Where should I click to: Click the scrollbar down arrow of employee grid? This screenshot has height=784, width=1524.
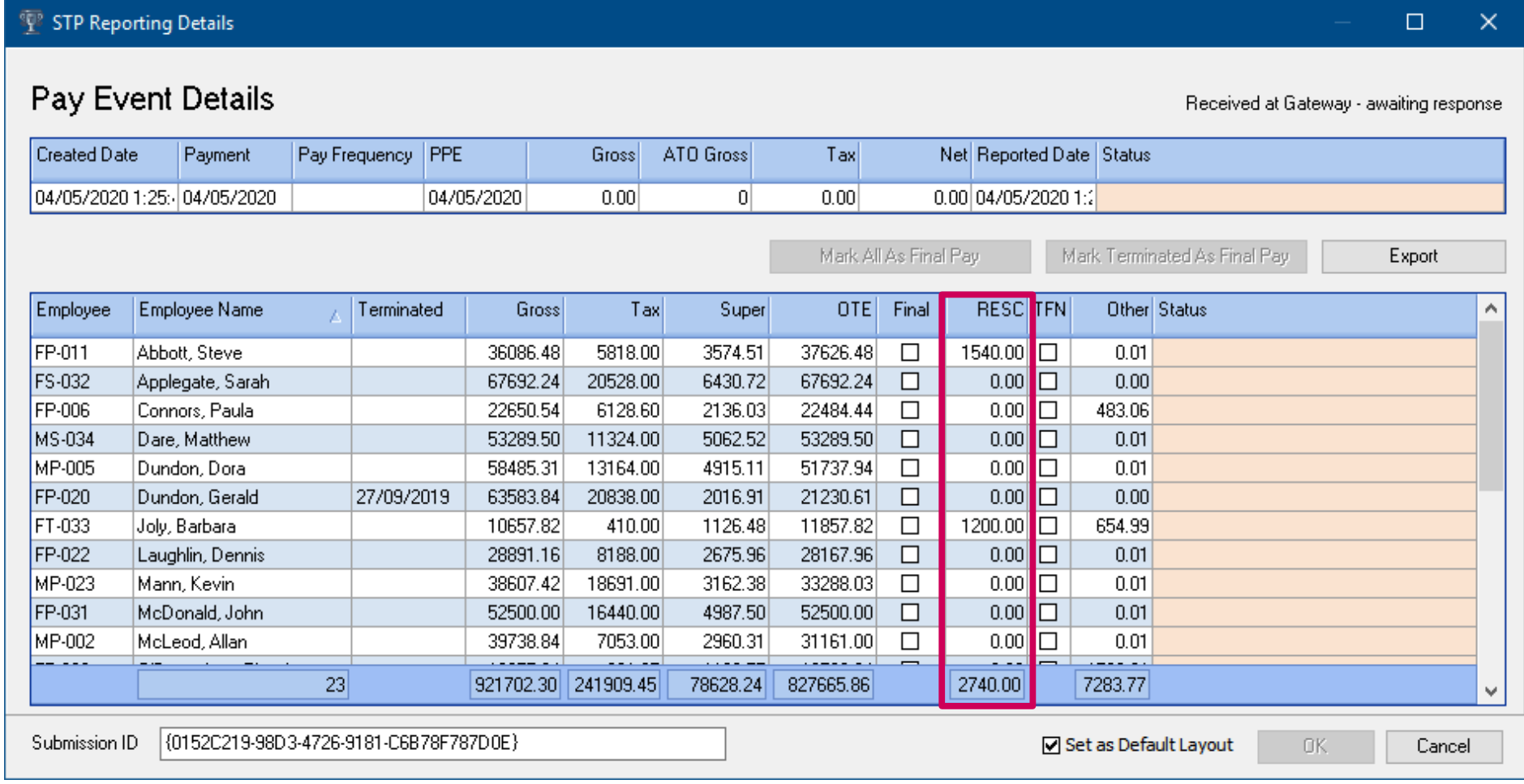tap(1491, 692)
